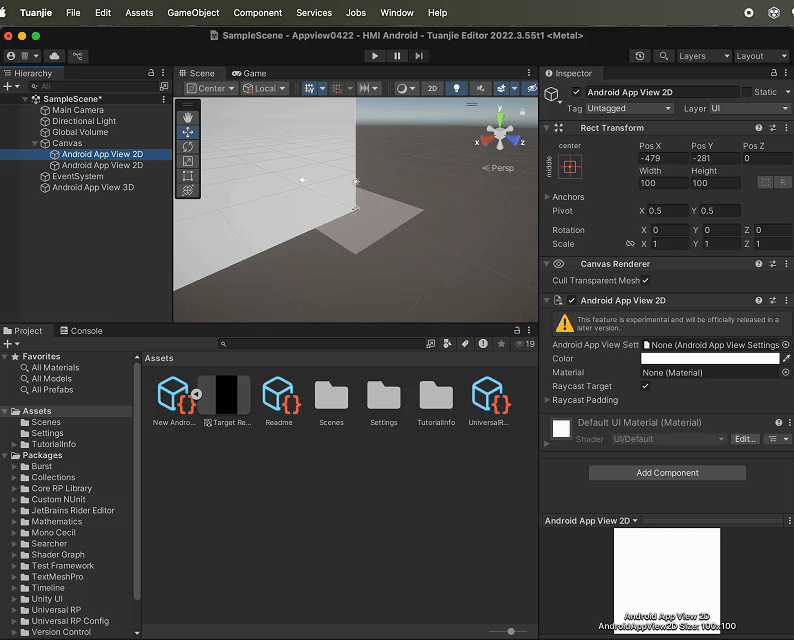Toggle constrained proportions scale link
Image resolution: width=794 pixels, height=640 pixels.
(630, 244)
